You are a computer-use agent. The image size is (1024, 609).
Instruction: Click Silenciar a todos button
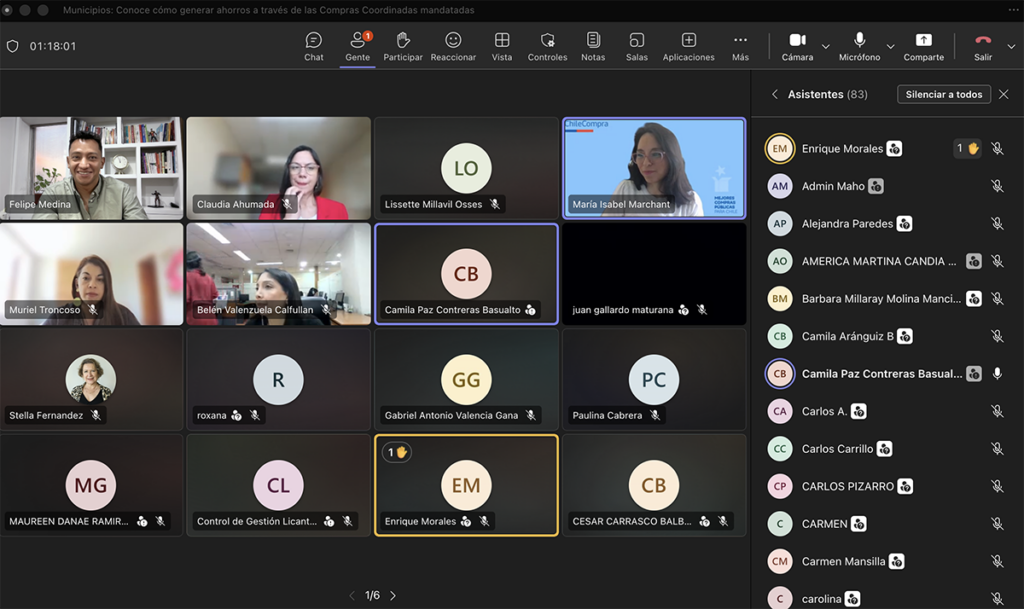943,94
